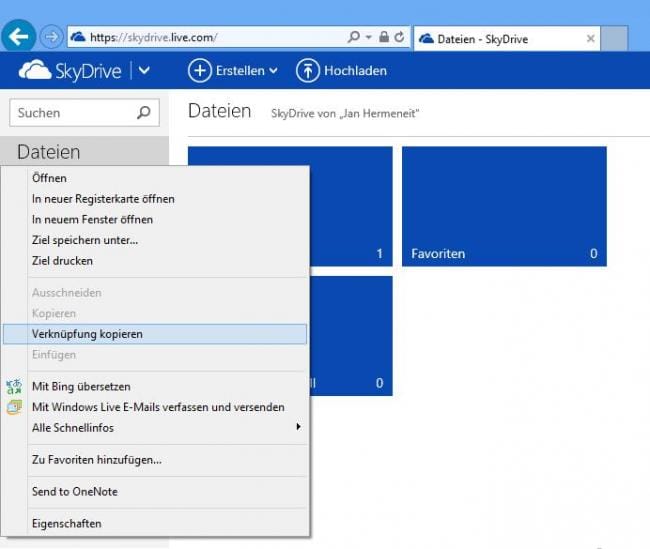The width and height of the screenshot is (650, 549).
Task: Choose Ziel speichern unter...
Action: point(155,240)
